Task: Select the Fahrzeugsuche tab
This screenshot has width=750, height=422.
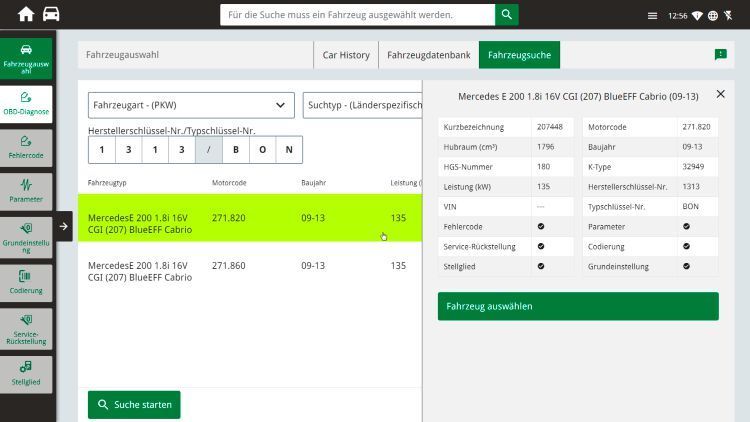Action: pos(519,55)
